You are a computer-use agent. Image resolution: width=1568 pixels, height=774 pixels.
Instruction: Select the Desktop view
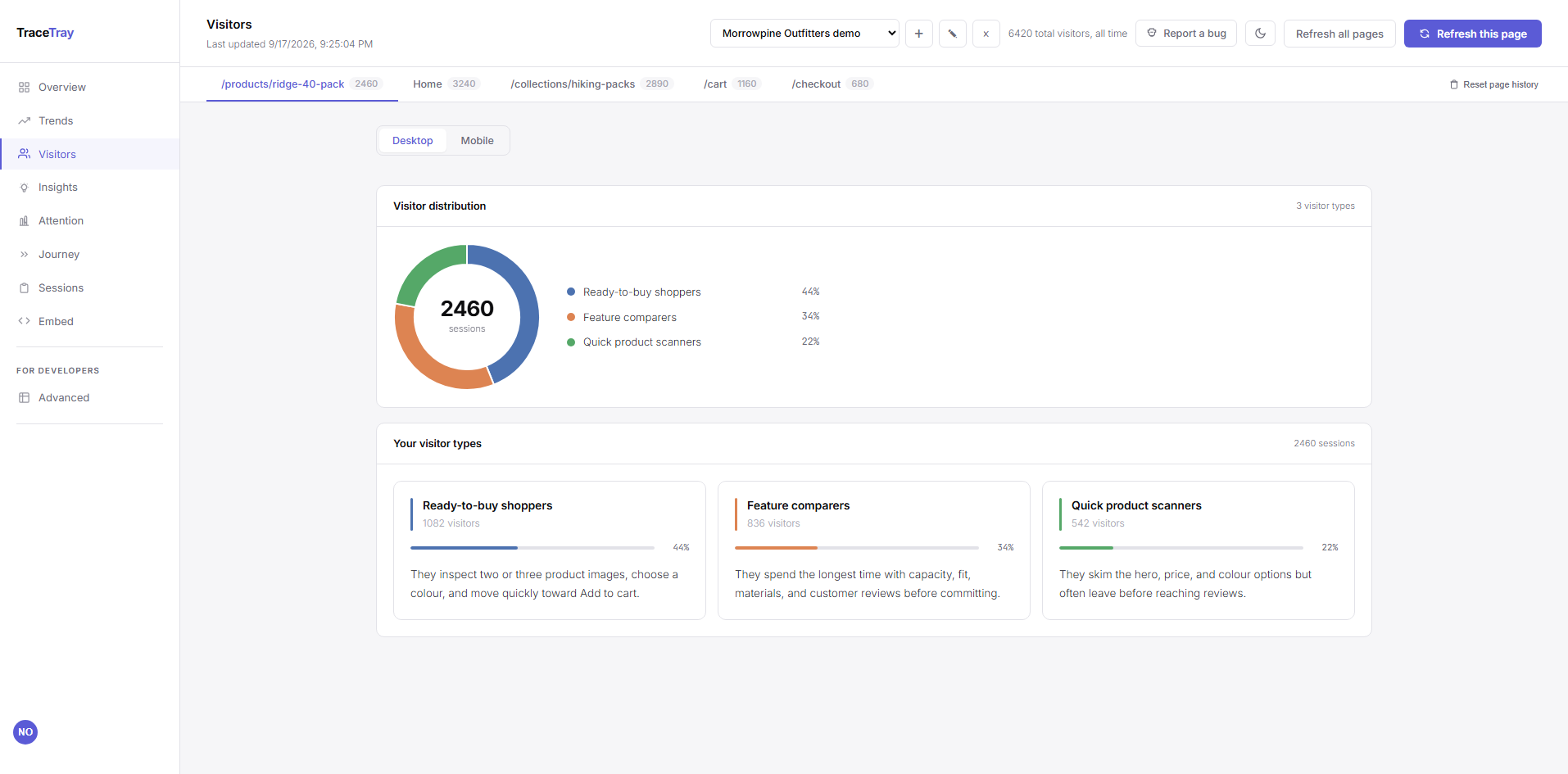click(412, 141)
